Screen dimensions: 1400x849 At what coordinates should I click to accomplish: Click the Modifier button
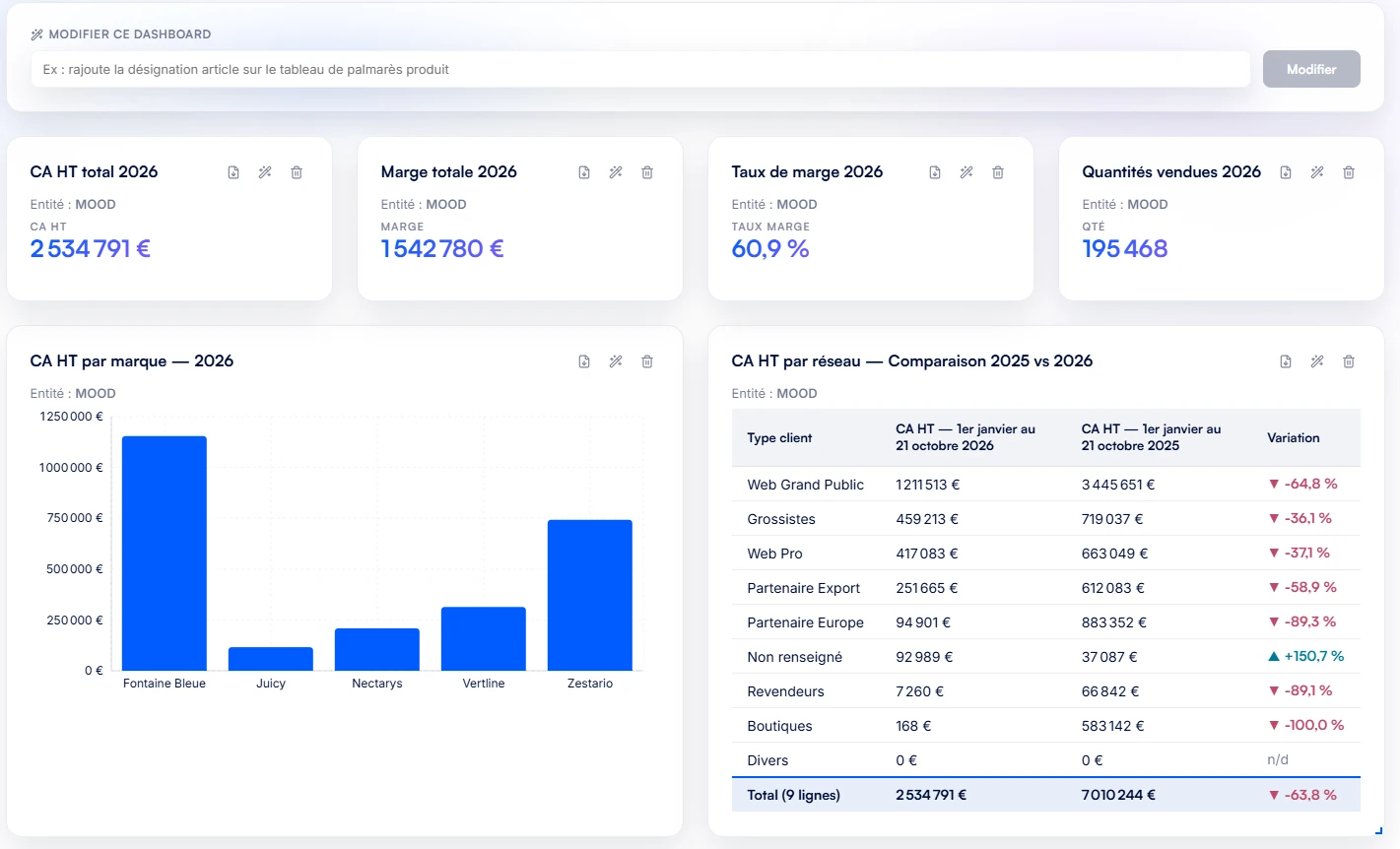(x=1311, y=69)
